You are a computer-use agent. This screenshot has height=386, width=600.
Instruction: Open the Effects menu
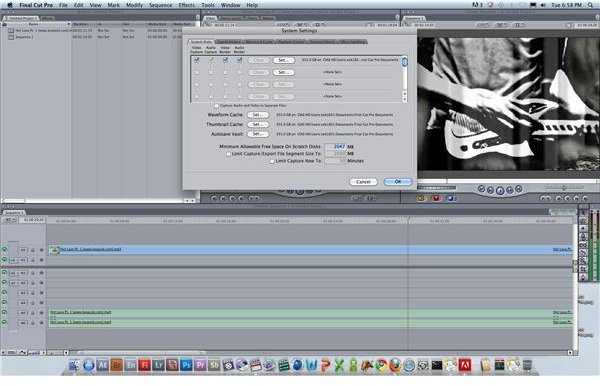click(187, 5)
